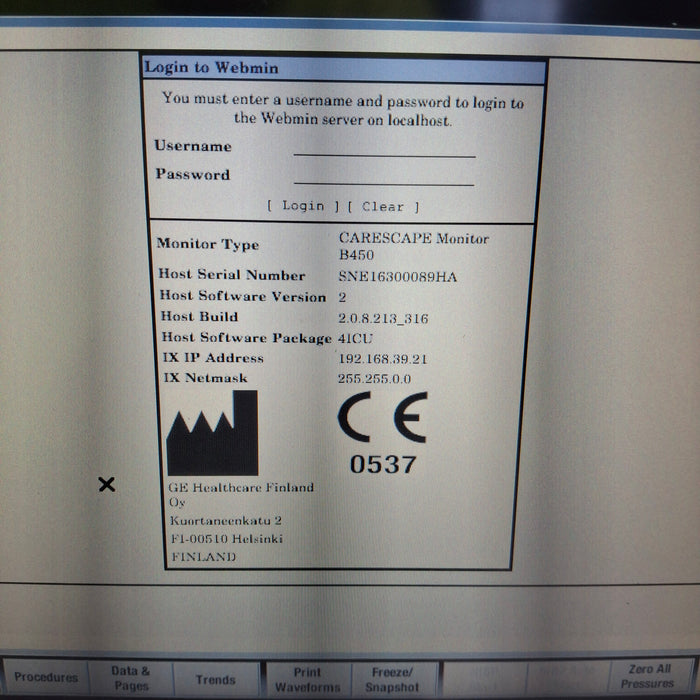The height and width of the screenshot is (700, 700).
Task: Select Print Waveforms
Action: coord(308,679)
